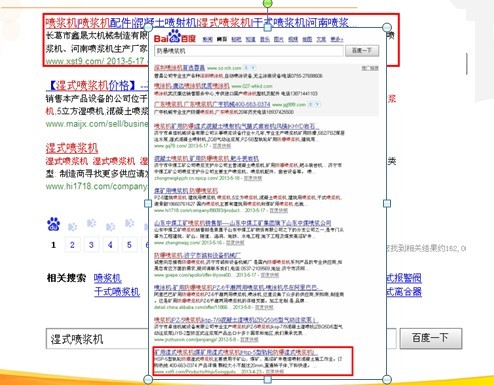Open the 新闻 tab in Baidu navigation

click(x=207, y=39)
